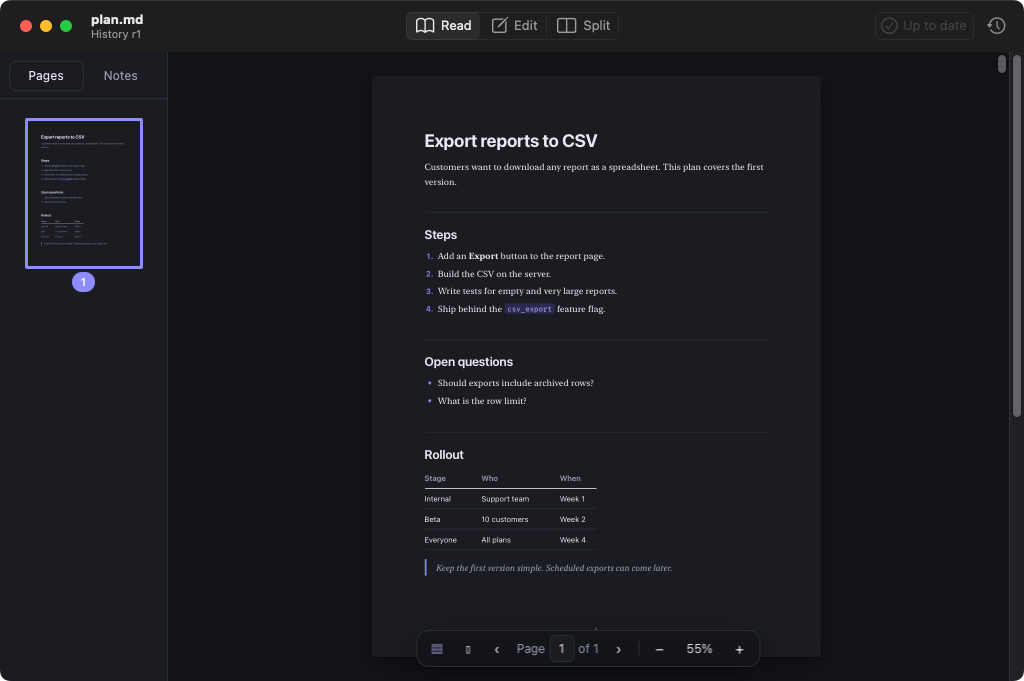Choose continuous scroll layout icon
The height and width of the screenshot is (681, 1024).
click(x=437, y=649)
